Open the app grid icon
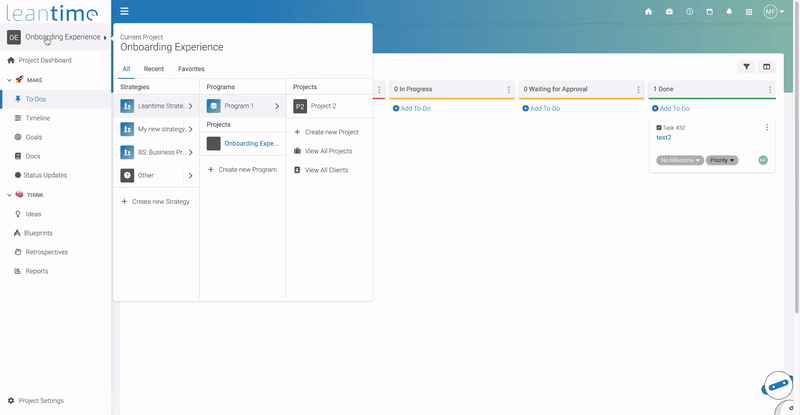Viewport: 800px width, 415px height. point(748,12)
